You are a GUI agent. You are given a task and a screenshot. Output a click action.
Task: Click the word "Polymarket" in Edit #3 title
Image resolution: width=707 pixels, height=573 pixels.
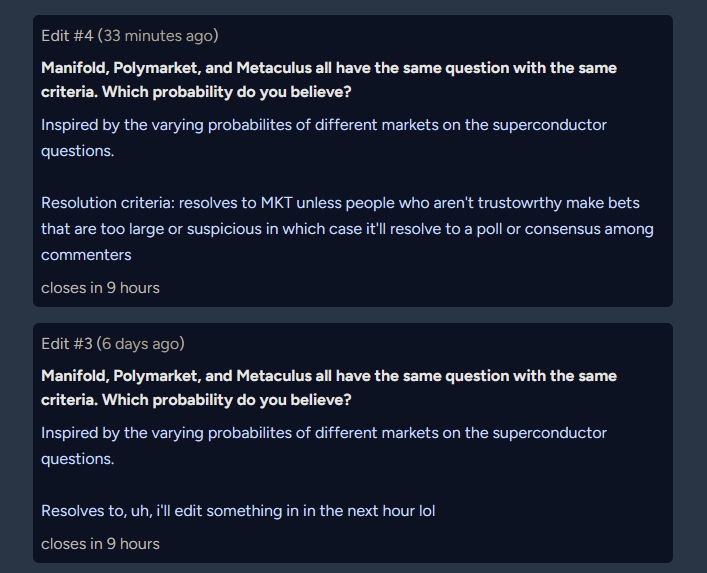157,376
